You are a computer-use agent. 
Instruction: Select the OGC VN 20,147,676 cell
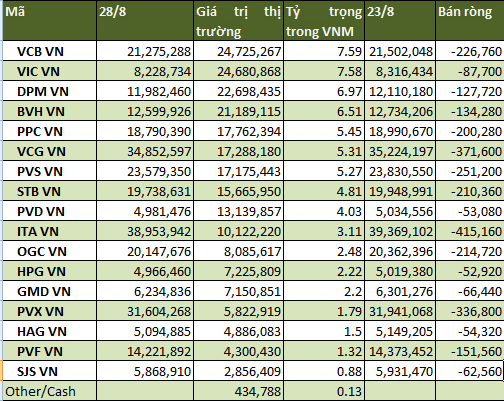[145, 251]
